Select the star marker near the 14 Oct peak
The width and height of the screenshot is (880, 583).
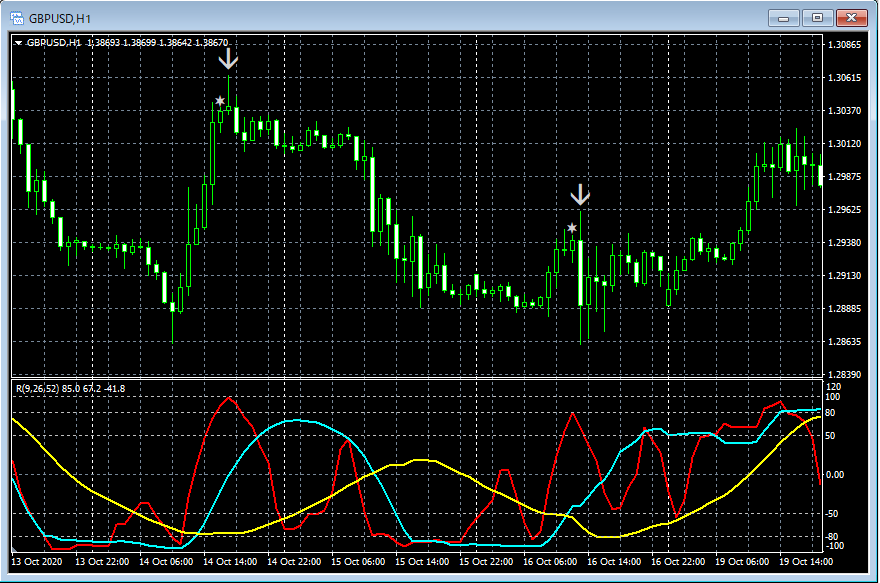pos(220,101)
